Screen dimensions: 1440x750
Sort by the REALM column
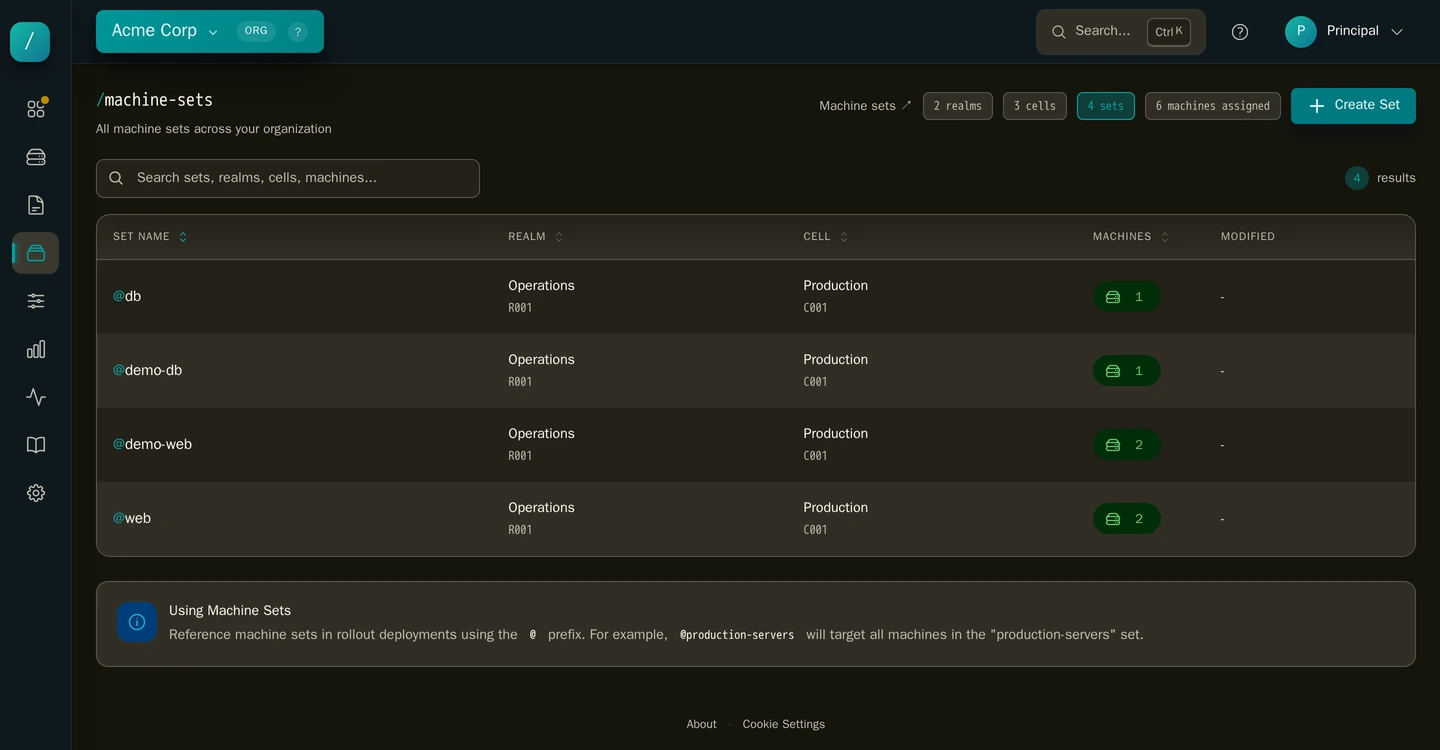[536, 237]
